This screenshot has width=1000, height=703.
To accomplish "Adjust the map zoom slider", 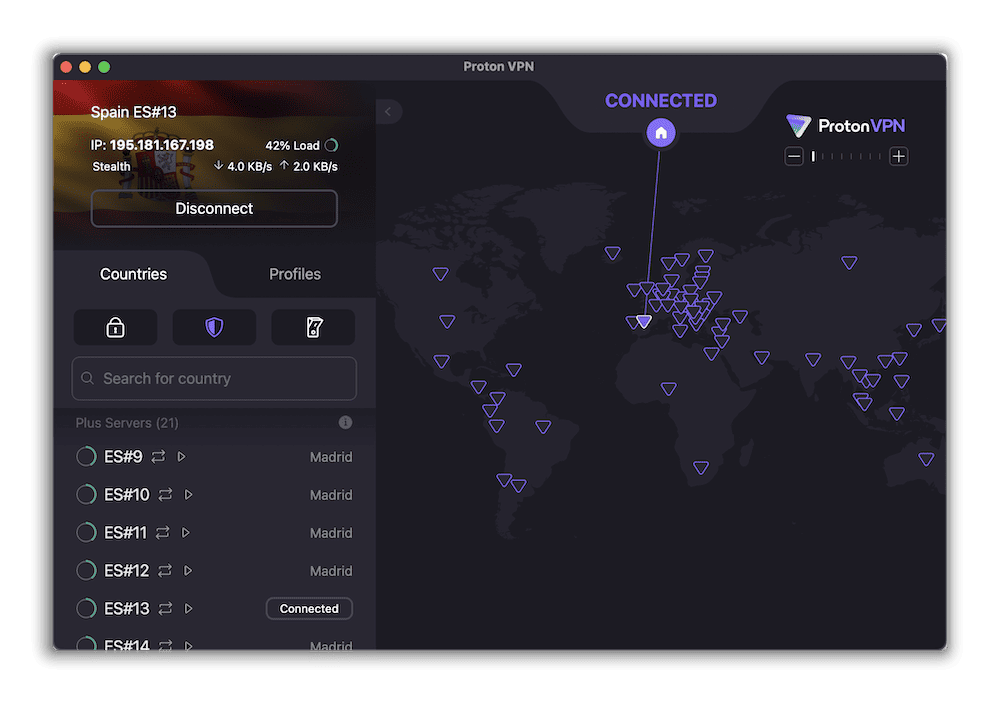I will (845, 157).
